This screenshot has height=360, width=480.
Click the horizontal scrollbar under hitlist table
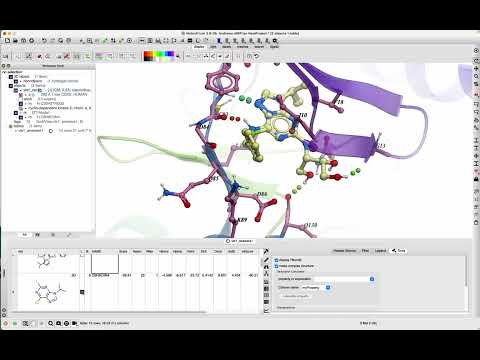[x=108, y=312]
